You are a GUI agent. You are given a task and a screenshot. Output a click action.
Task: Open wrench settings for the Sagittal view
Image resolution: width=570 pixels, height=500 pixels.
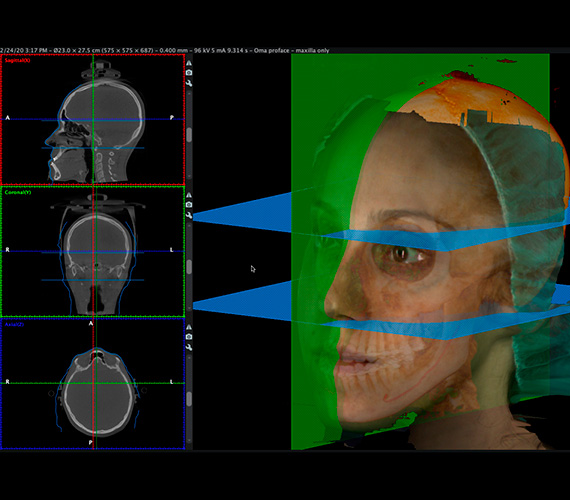189,83
